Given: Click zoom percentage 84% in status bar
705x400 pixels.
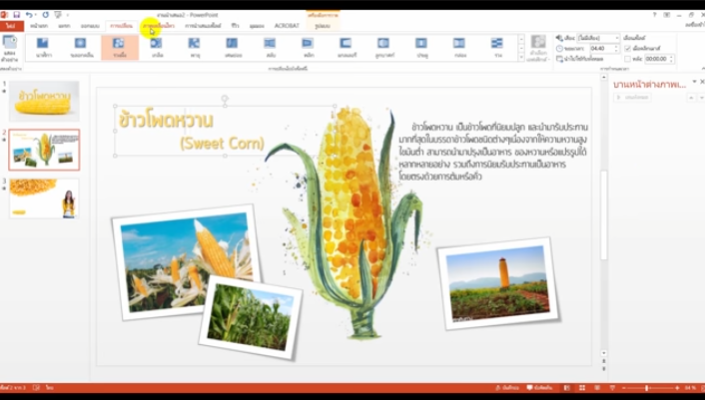Looking at the screenshot, I should pos(691,388).
